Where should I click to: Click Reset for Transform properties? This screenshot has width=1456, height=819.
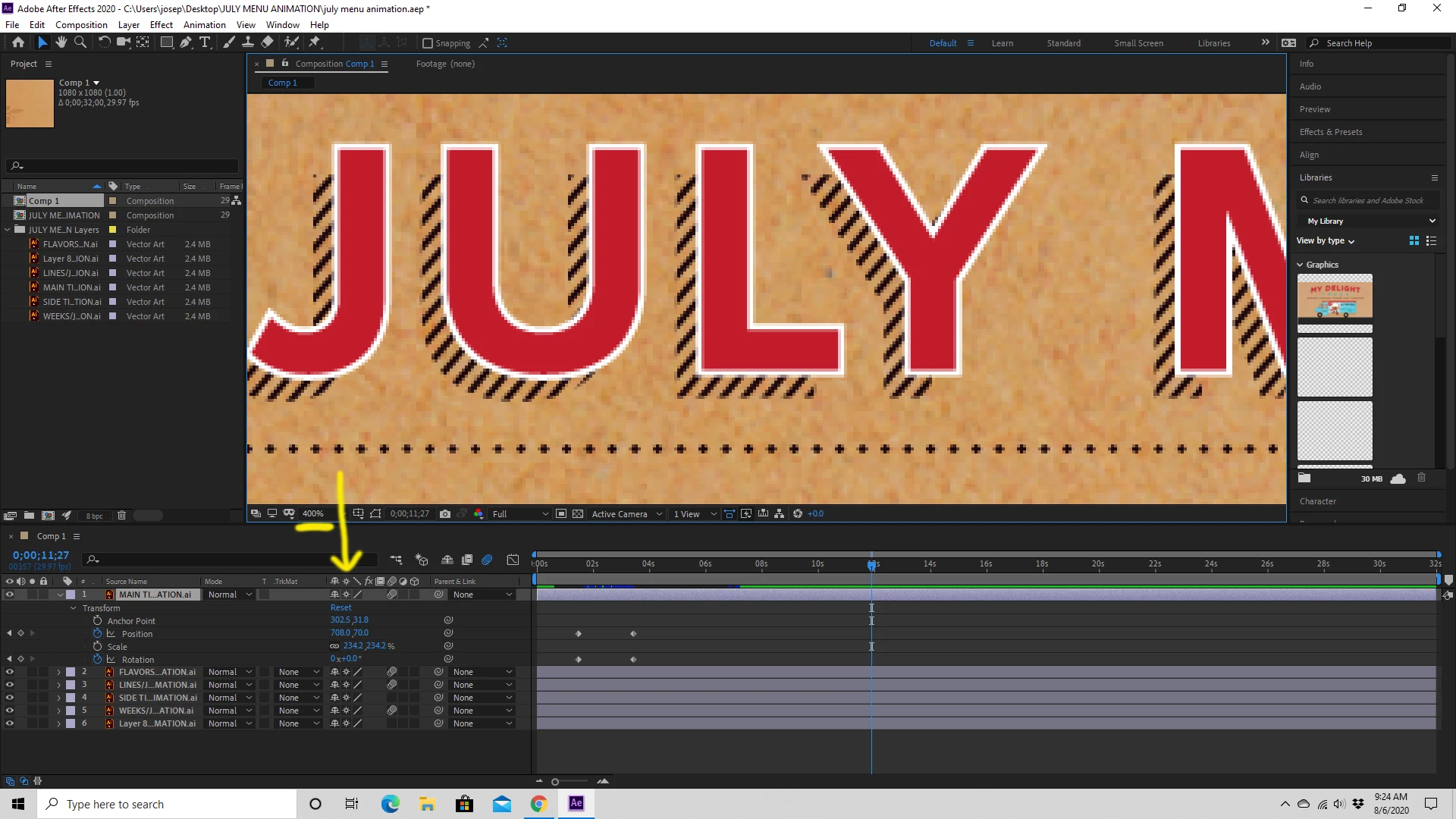[x=340, y=607]
